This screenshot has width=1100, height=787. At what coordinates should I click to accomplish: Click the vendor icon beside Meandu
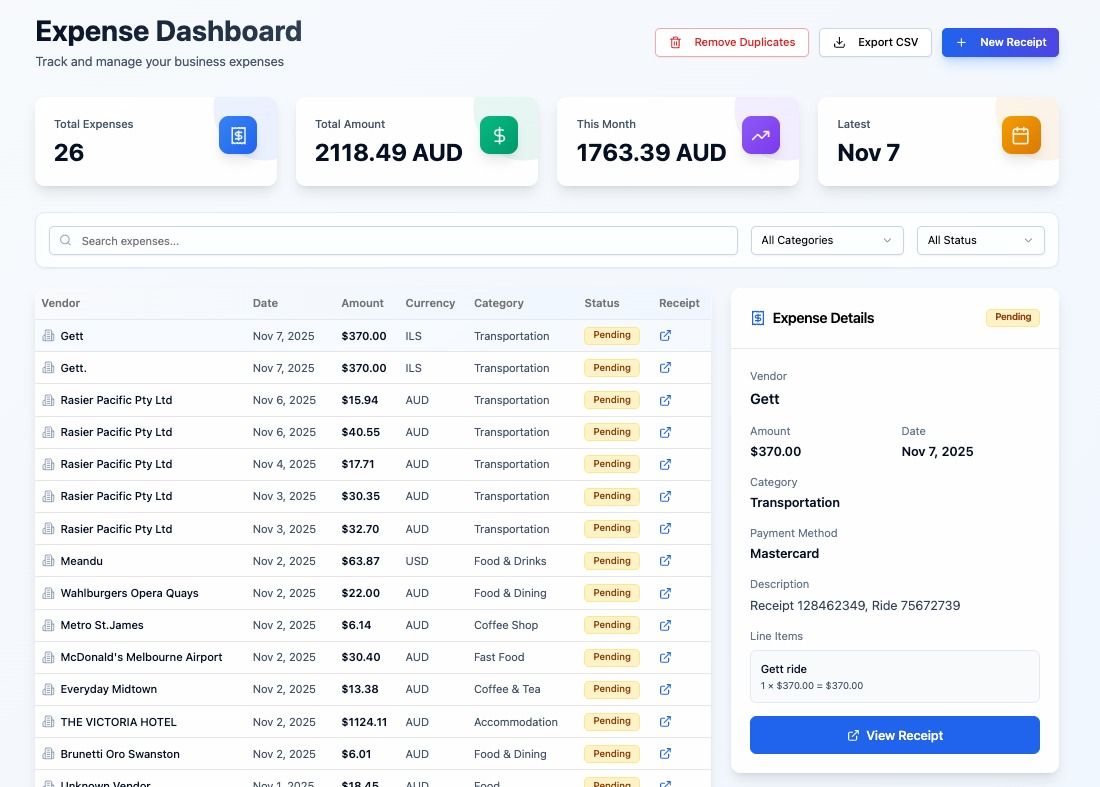click(48, 560)
